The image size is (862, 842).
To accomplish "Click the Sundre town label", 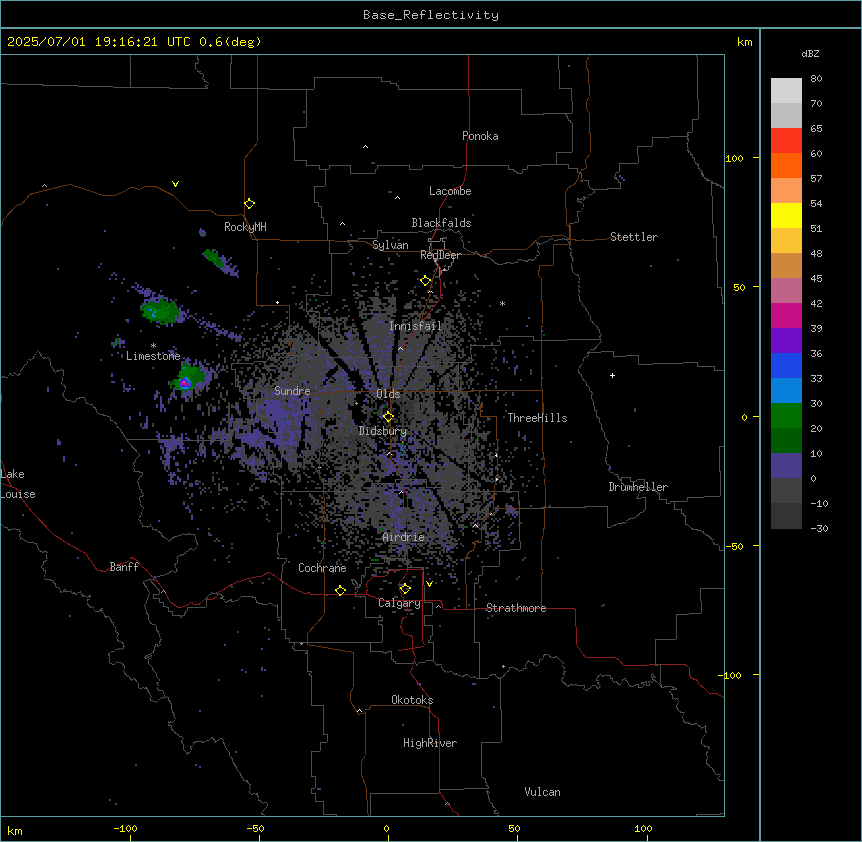I will [x=292, y=391].
